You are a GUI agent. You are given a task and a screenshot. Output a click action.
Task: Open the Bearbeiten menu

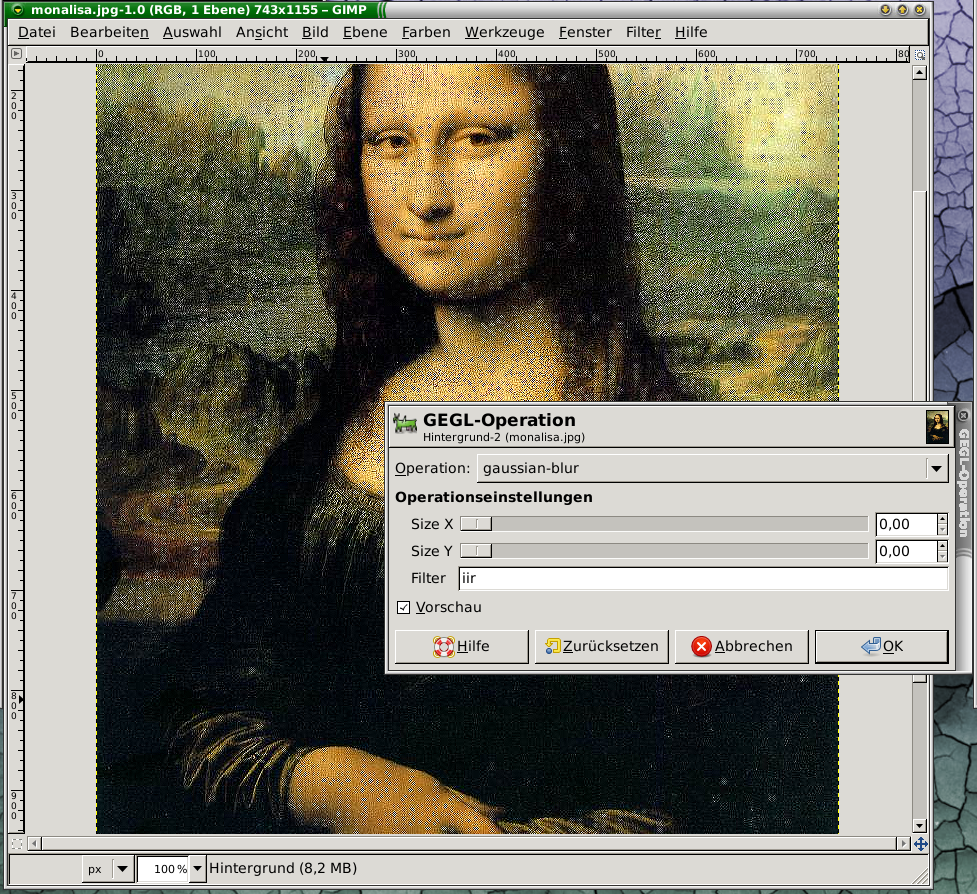coord(109,32)
